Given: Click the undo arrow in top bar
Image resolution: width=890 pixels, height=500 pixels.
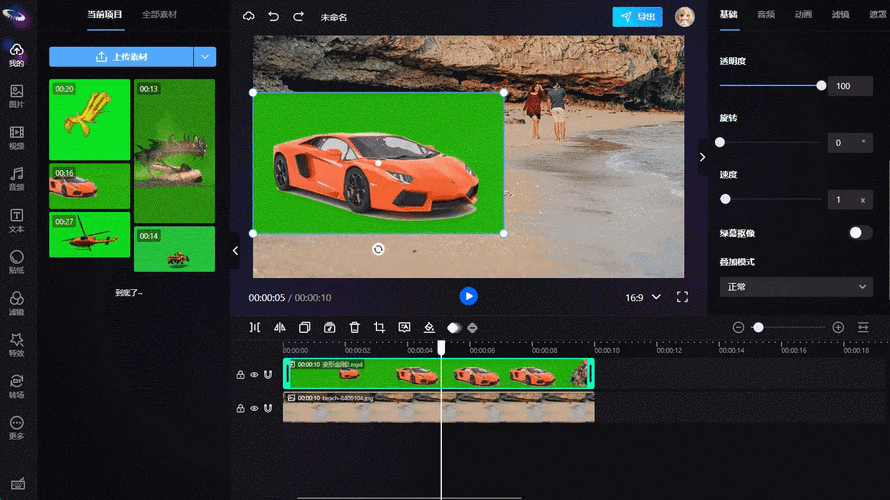Looking at the screenshot, I should pyautogui.click(x=273, y=17).
